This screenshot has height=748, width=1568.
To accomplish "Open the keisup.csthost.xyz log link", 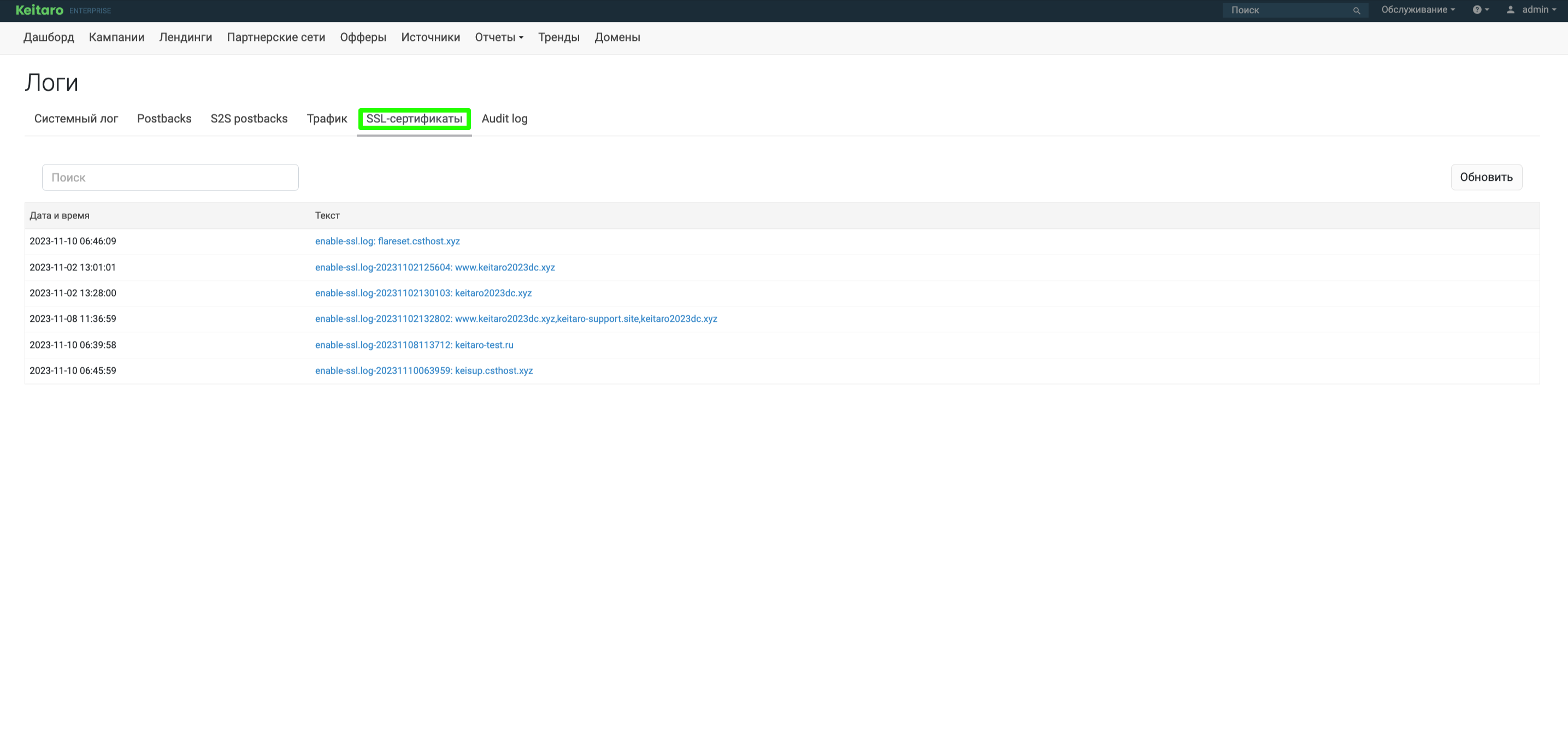I will pos(423,370).
